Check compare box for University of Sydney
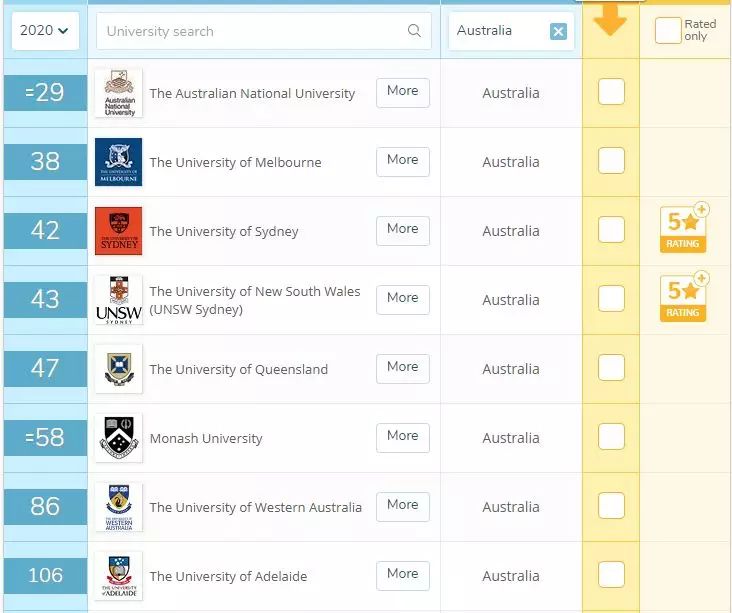732x613 pixels. [x=611, y=230]
